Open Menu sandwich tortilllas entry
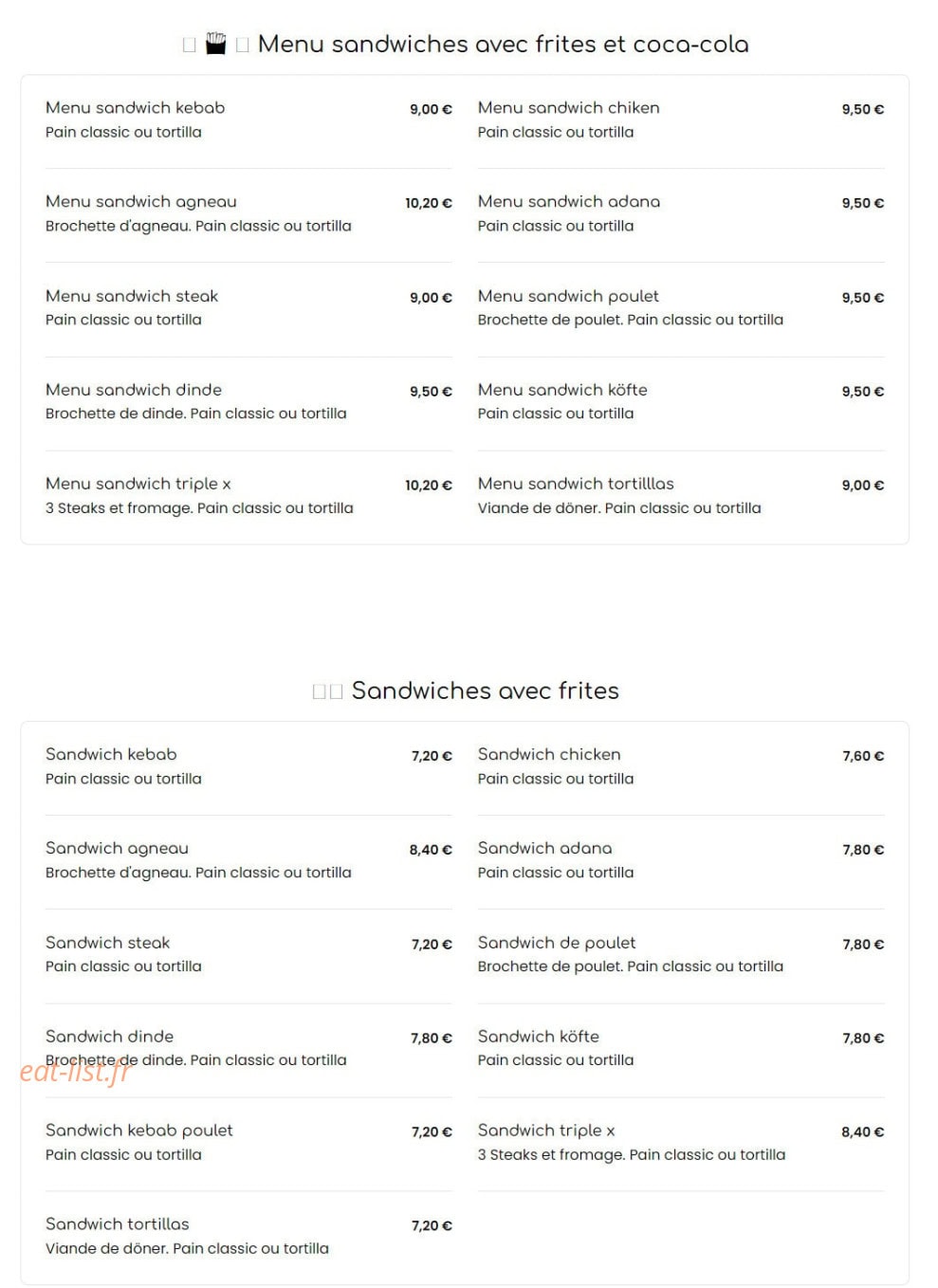Screen dimensions: 938x1288 tap(681, 496)
